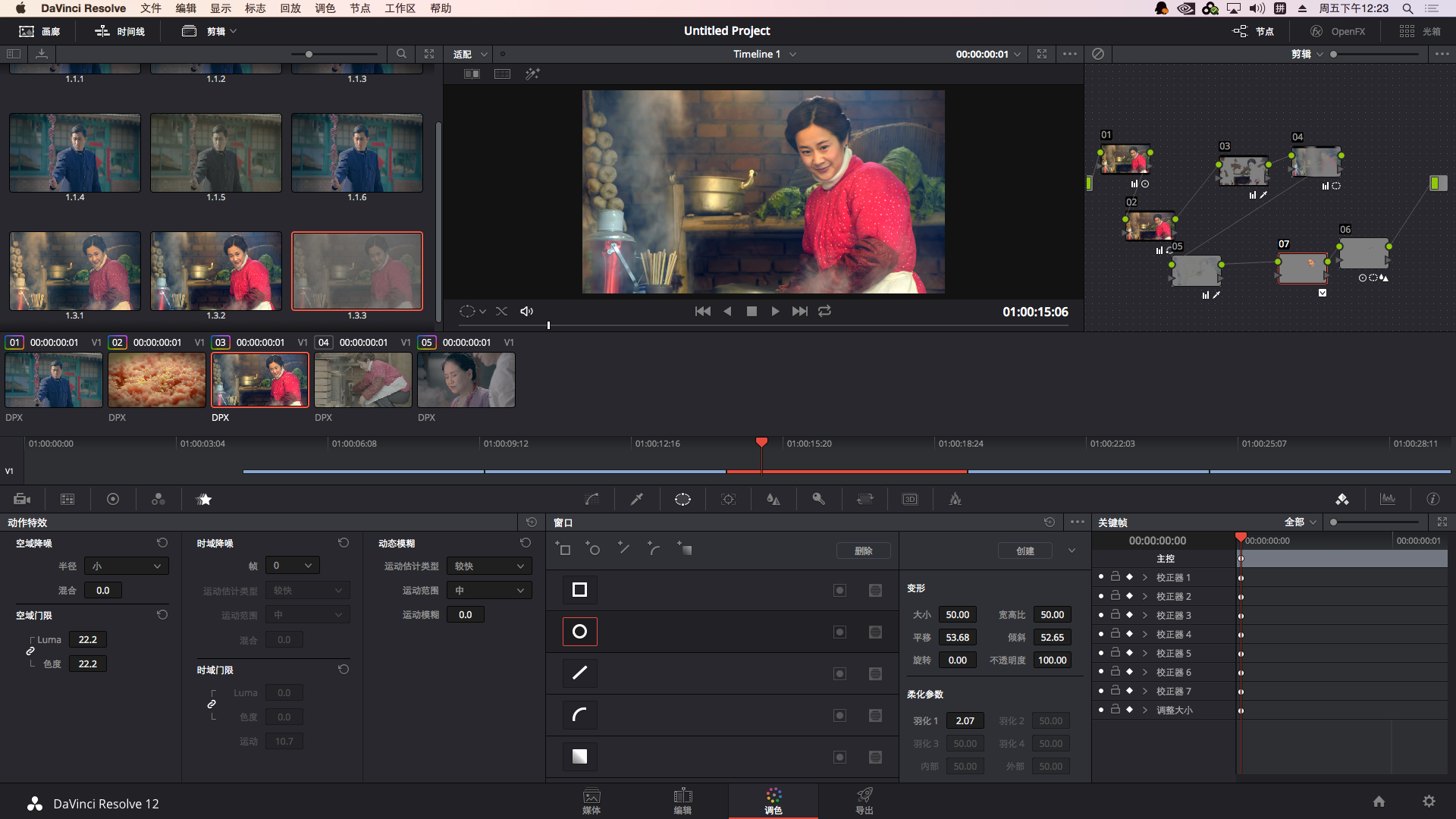Invert the curve window mask
Image resolution: width=1456 pixels, height=819 pixels.
pyautogui.click(x=839, y=715)
